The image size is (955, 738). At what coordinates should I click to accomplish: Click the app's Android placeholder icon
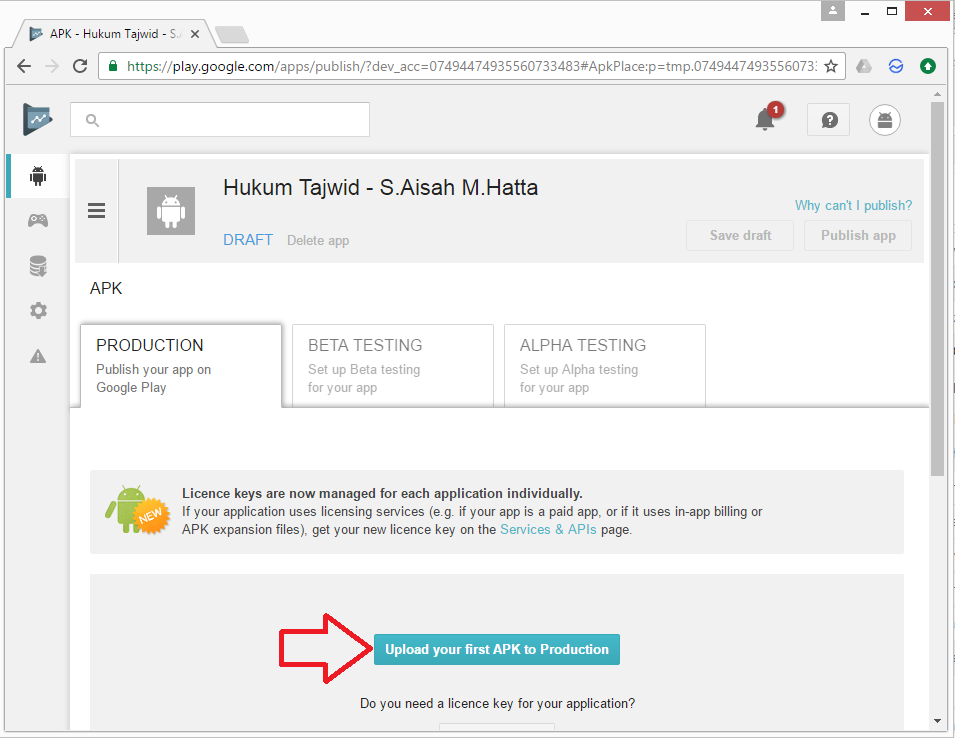[171, 211]
